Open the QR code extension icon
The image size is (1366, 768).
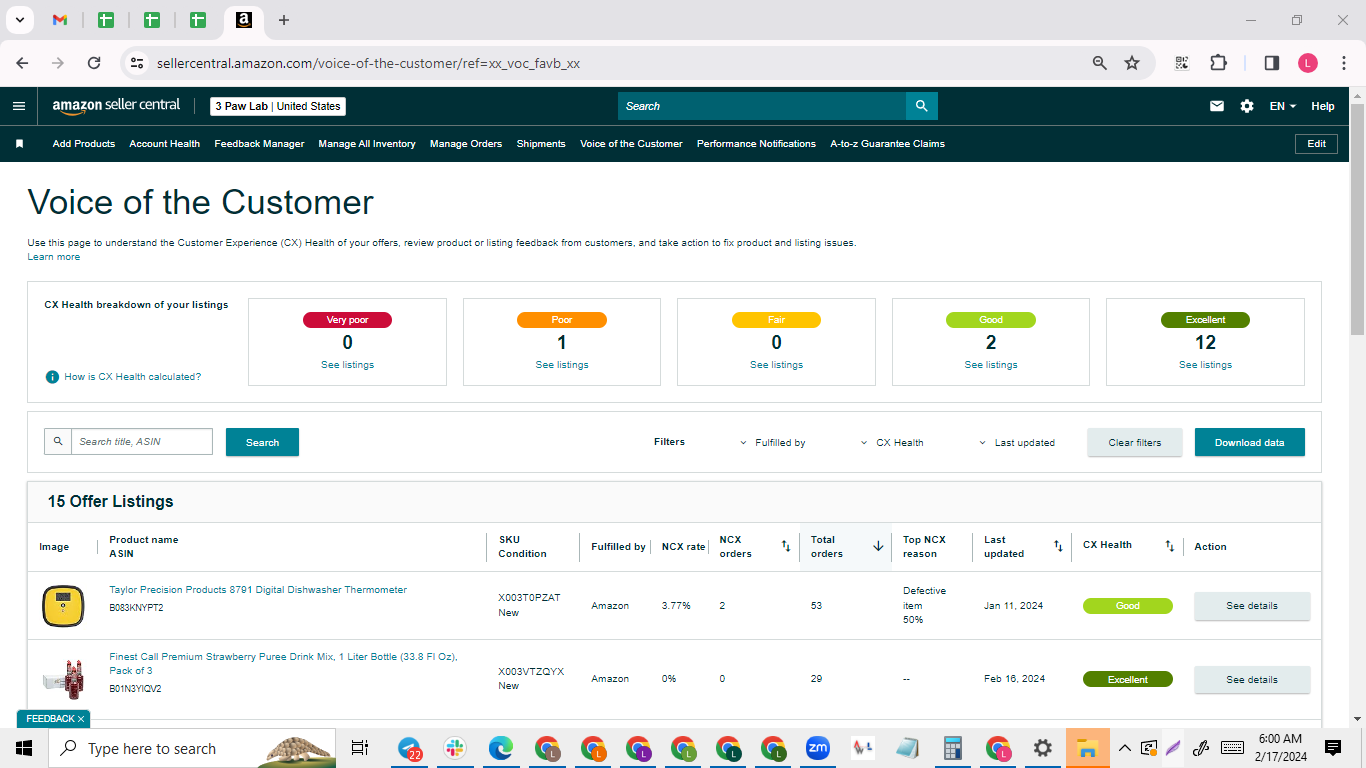point(1182,63)
